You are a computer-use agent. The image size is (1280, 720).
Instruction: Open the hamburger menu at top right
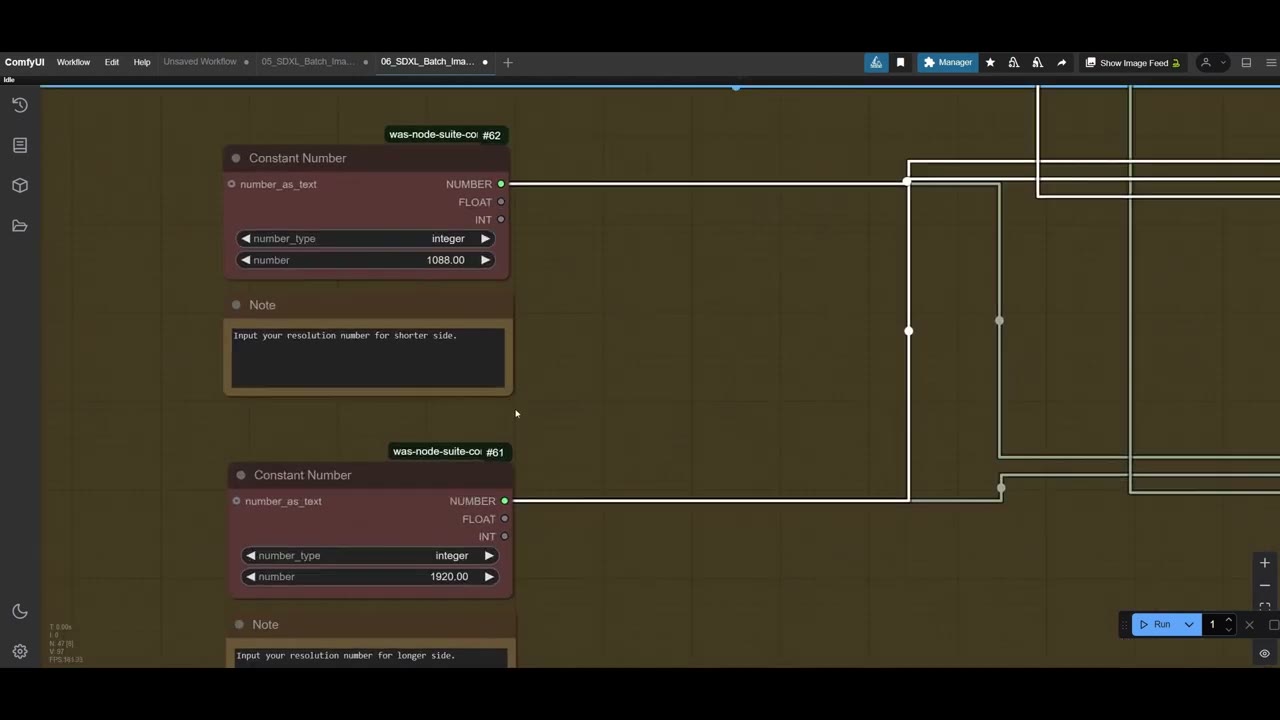coord(1271,62)
